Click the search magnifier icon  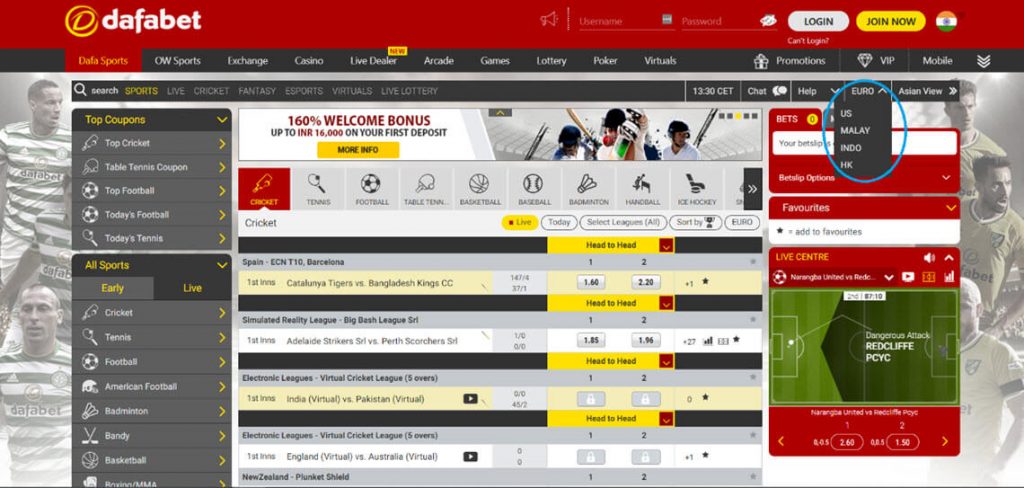[x=80, y=90]
